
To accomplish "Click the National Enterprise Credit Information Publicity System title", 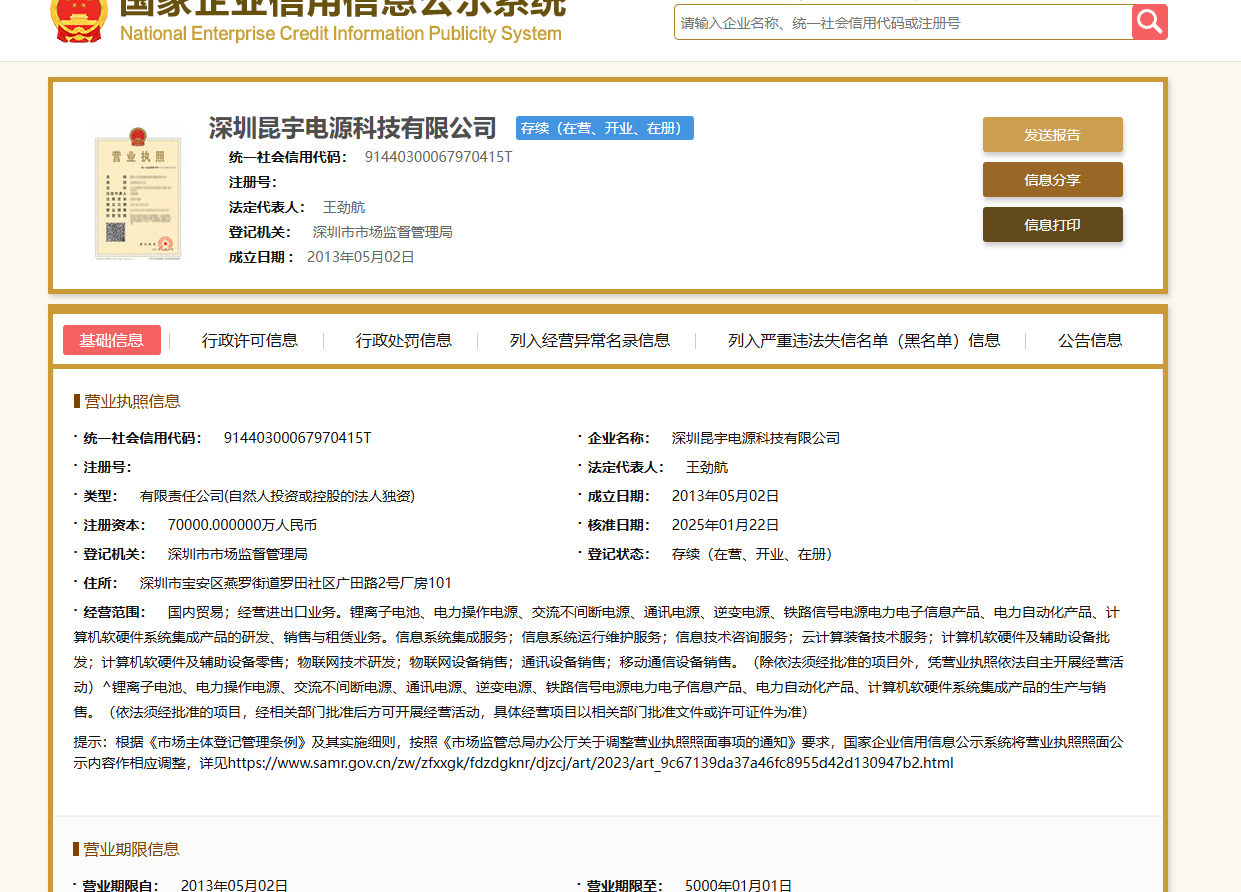I will click(x=341, y=34).
